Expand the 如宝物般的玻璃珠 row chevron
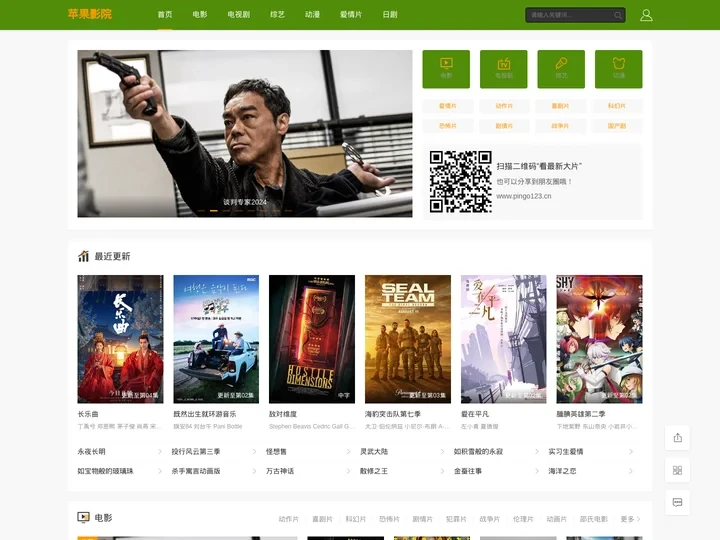 pyautogui.click(x=159, y=471)
